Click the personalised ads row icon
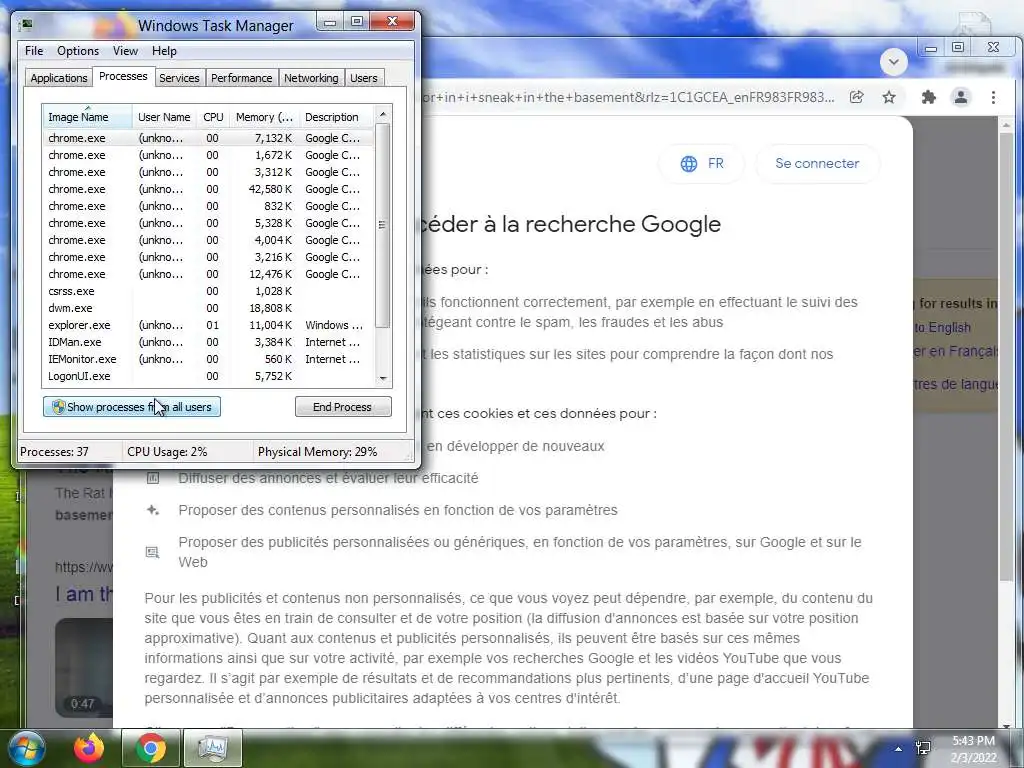 tap(152, 552)
